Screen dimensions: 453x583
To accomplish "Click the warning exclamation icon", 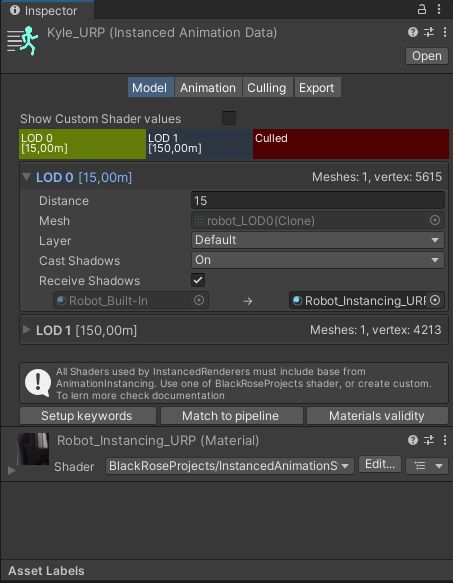I will [38, 383].
